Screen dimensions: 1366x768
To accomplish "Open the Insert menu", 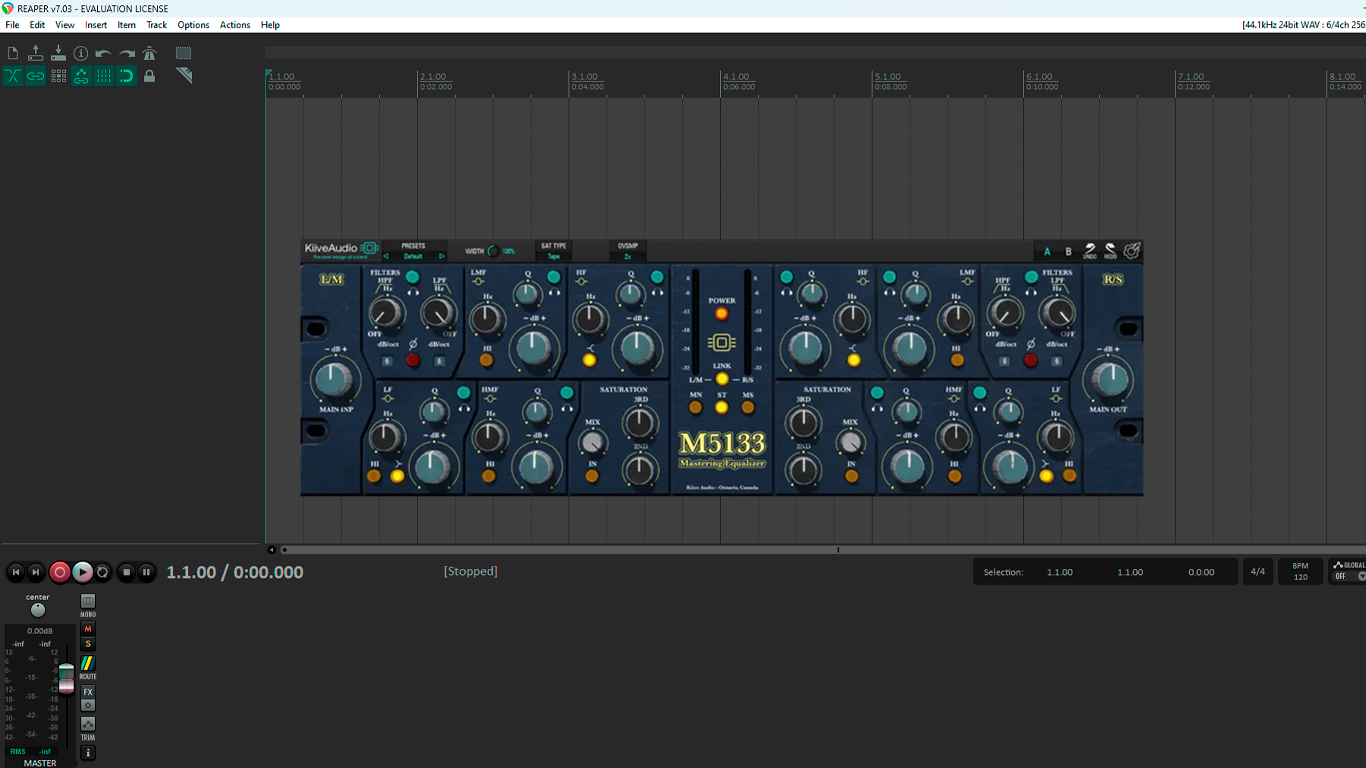I will coord(96,25).
